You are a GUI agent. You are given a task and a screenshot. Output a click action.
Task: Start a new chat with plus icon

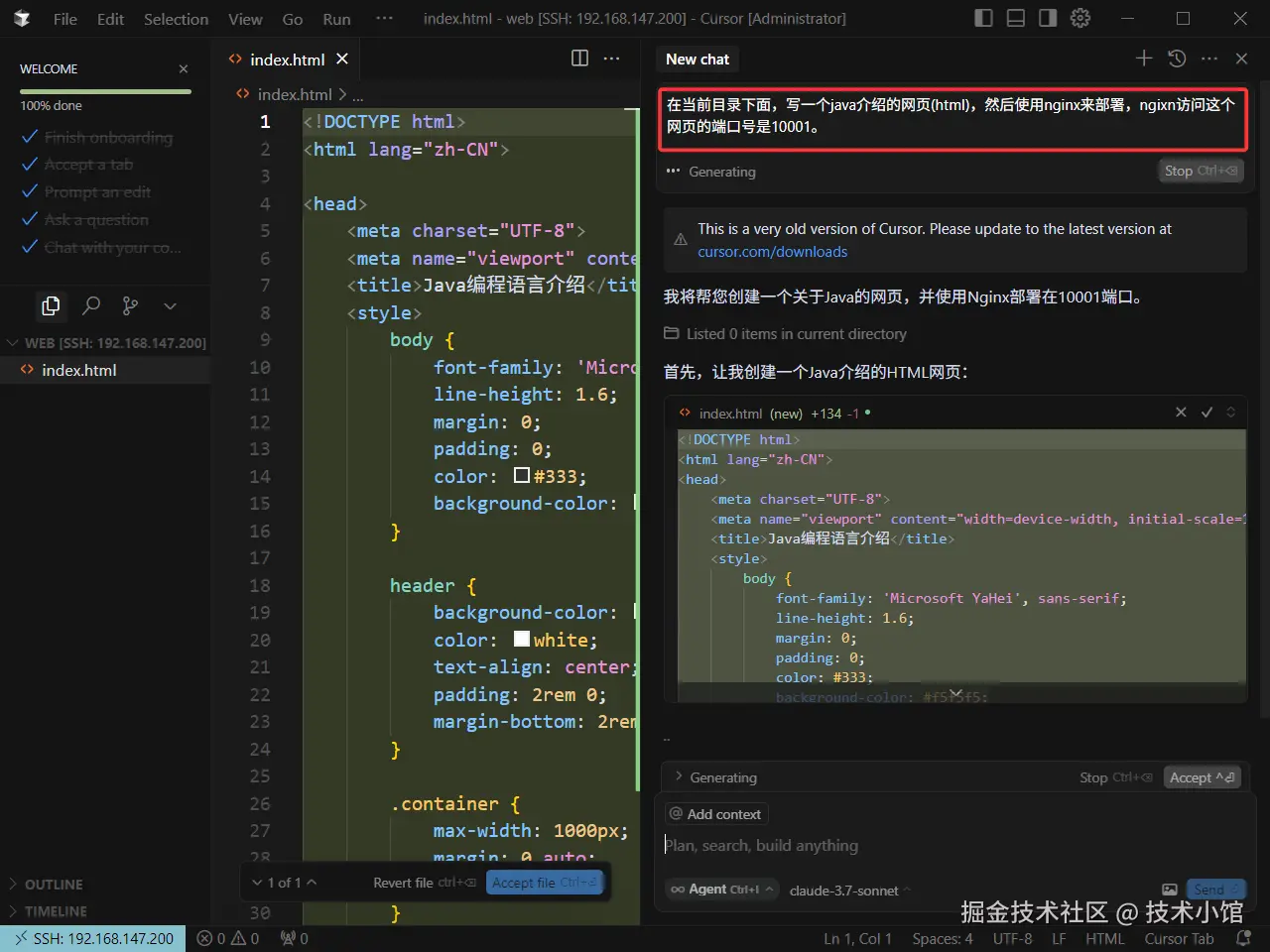[1144, 59]
